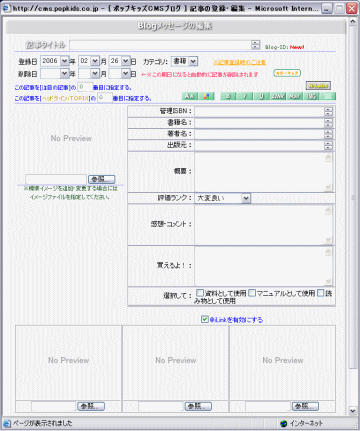This screenshot has height=431, width=360.
Task: Check the マニュアルとして使用 checkbox
Action: click(x=252, y=293)
